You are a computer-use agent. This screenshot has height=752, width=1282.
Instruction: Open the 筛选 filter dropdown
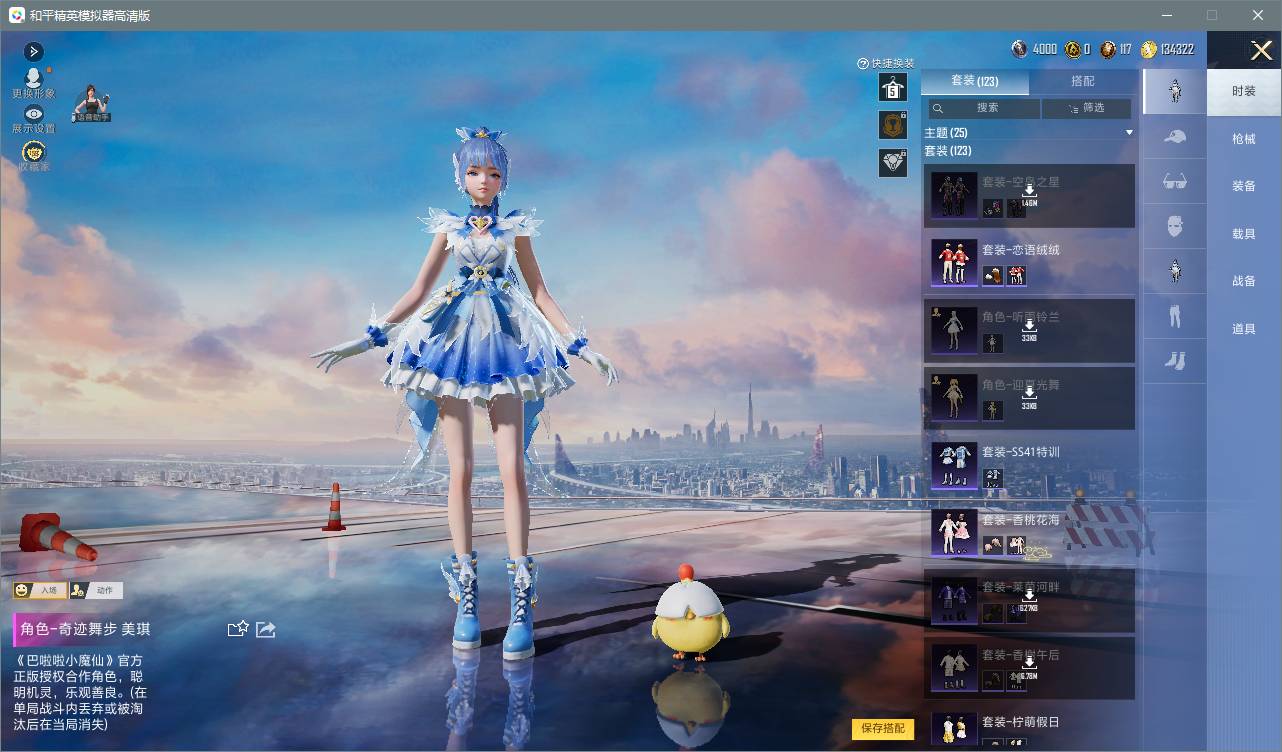[1086, 108]
